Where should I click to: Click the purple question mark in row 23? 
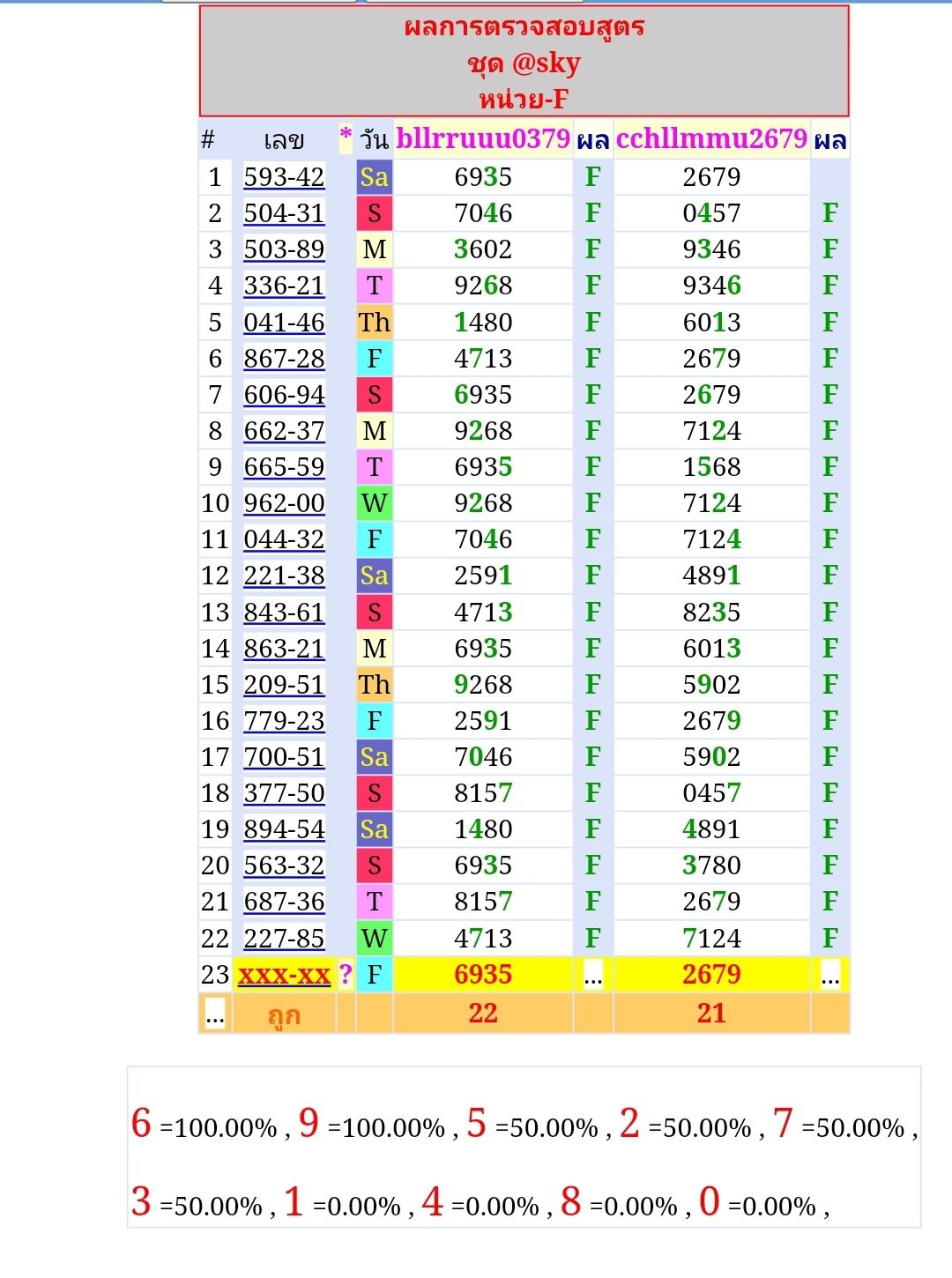click(x=346, y=975)
